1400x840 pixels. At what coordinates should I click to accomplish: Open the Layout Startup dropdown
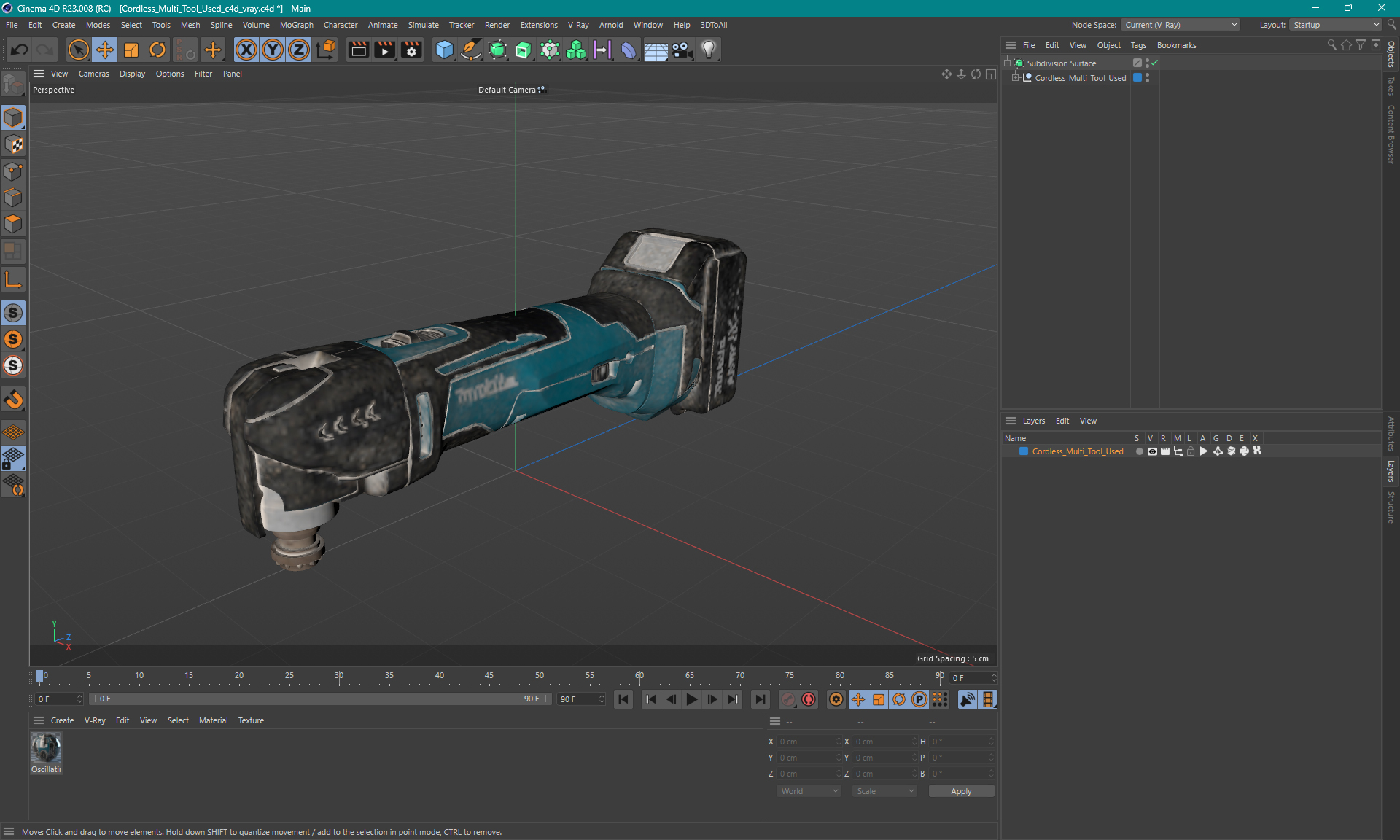pyautogui.click(x=1336, y=25)
